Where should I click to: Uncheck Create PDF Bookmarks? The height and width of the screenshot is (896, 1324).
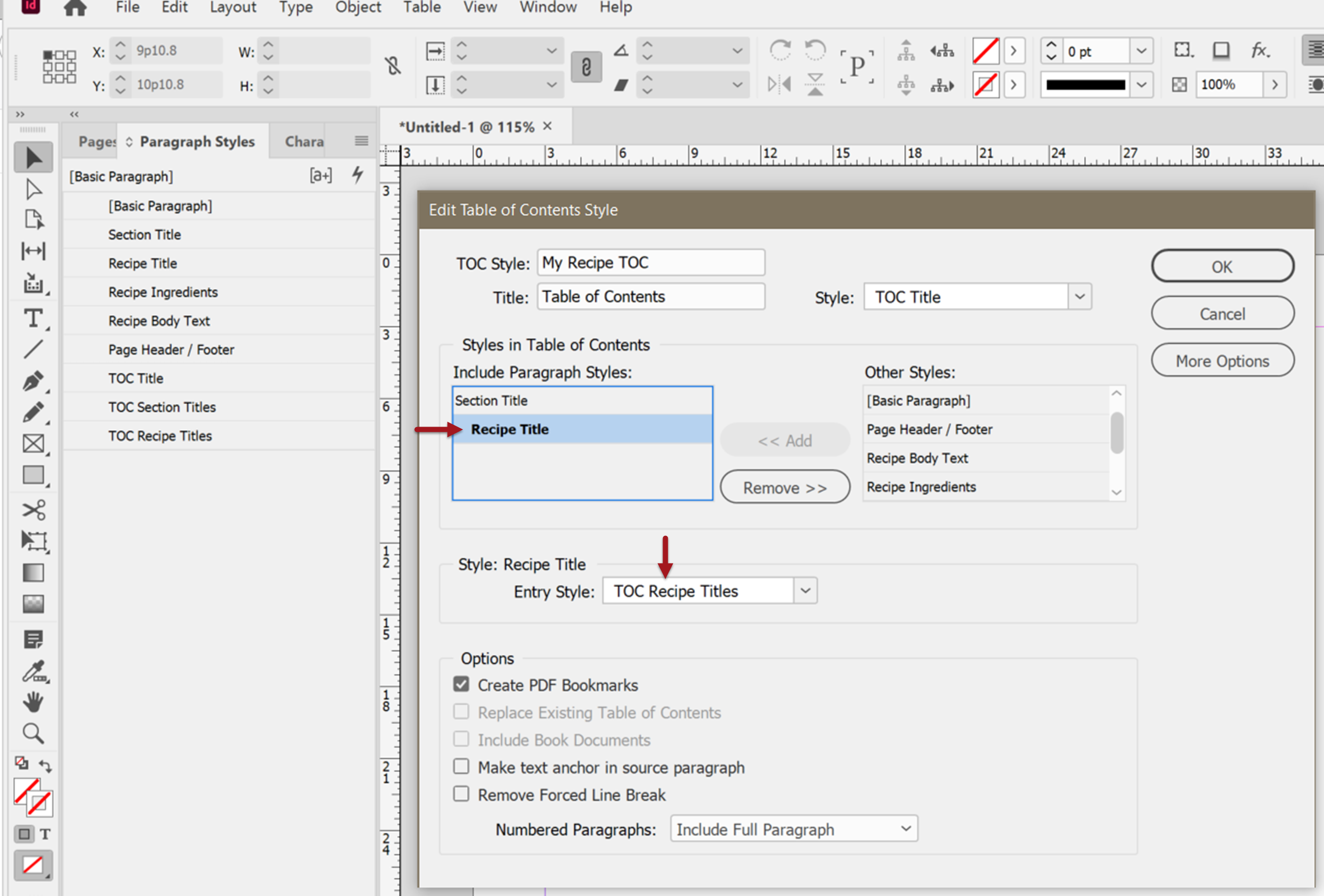[461, 684]
